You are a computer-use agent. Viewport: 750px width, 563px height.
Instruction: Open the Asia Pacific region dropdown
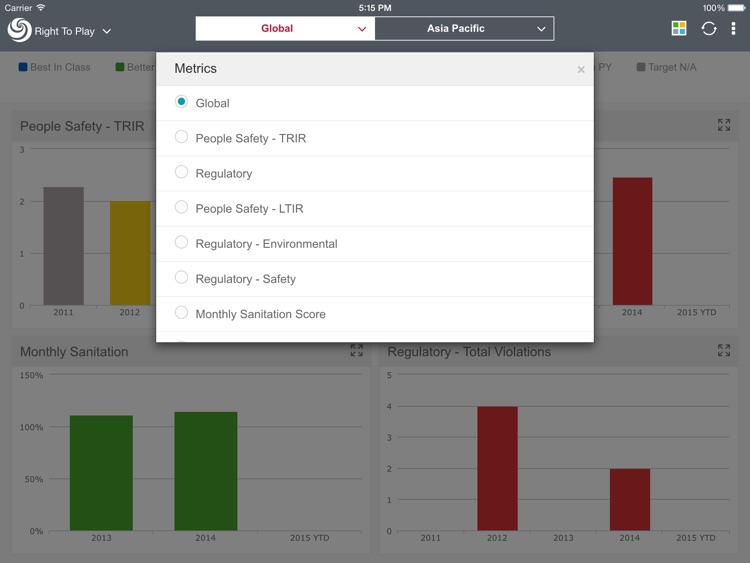[464, 29]
